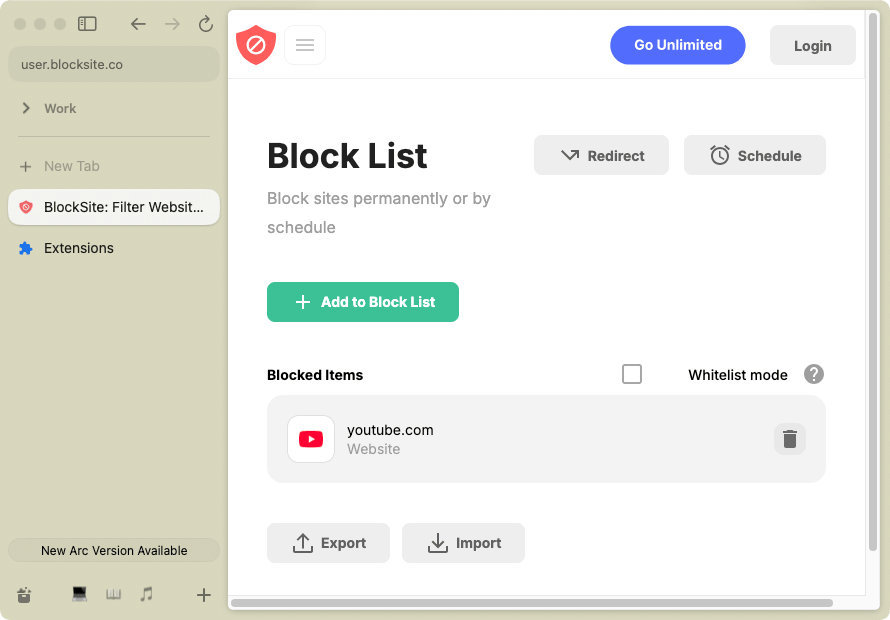Click the Go Unlimited button
Screen dimensions: 890x620
[678, 45]
